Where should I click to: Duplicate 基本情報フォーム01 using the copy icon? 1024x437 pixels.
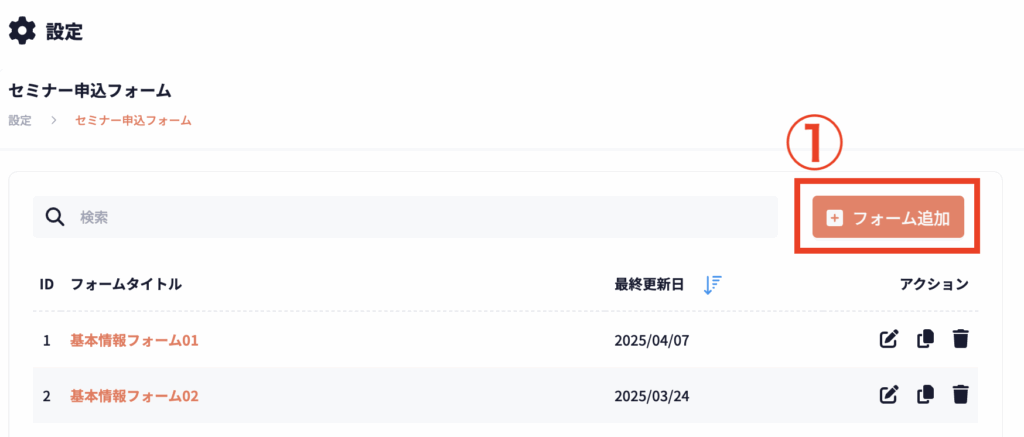point(925,340)
